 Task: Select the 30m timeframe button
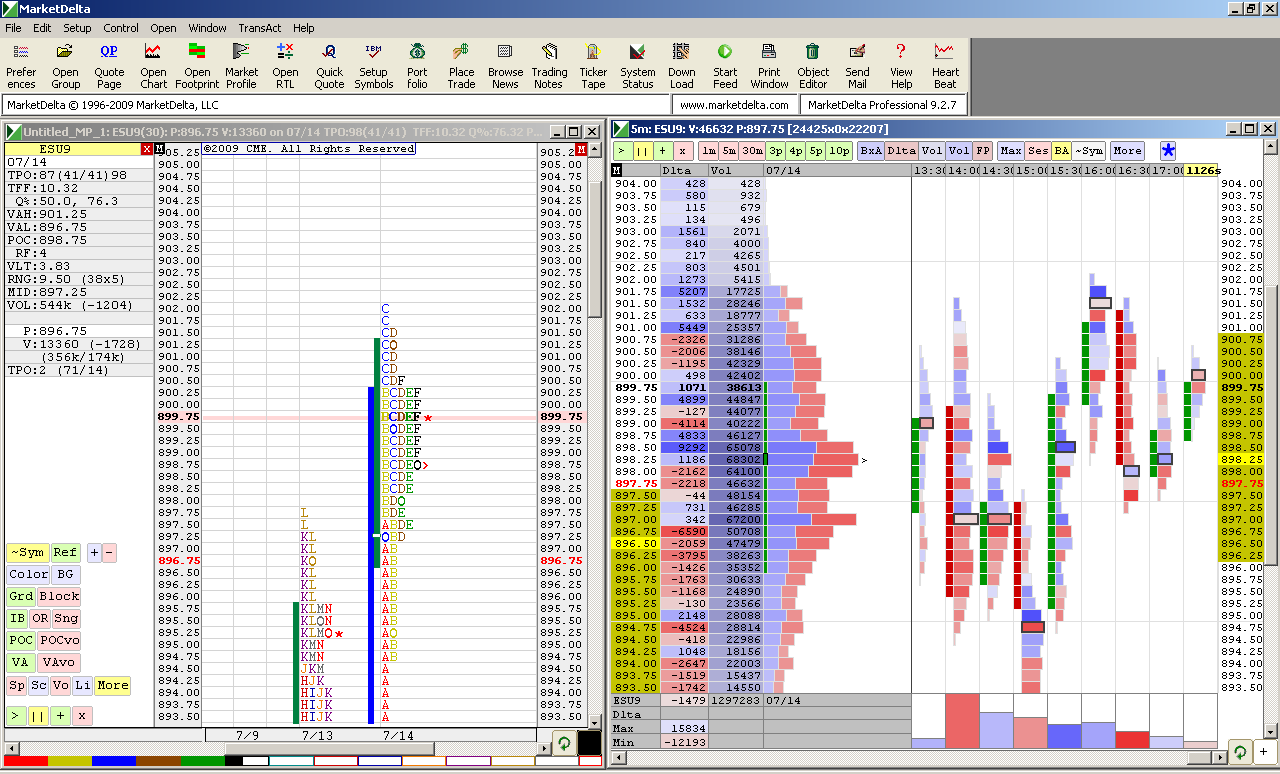click(x=752, y=151)
